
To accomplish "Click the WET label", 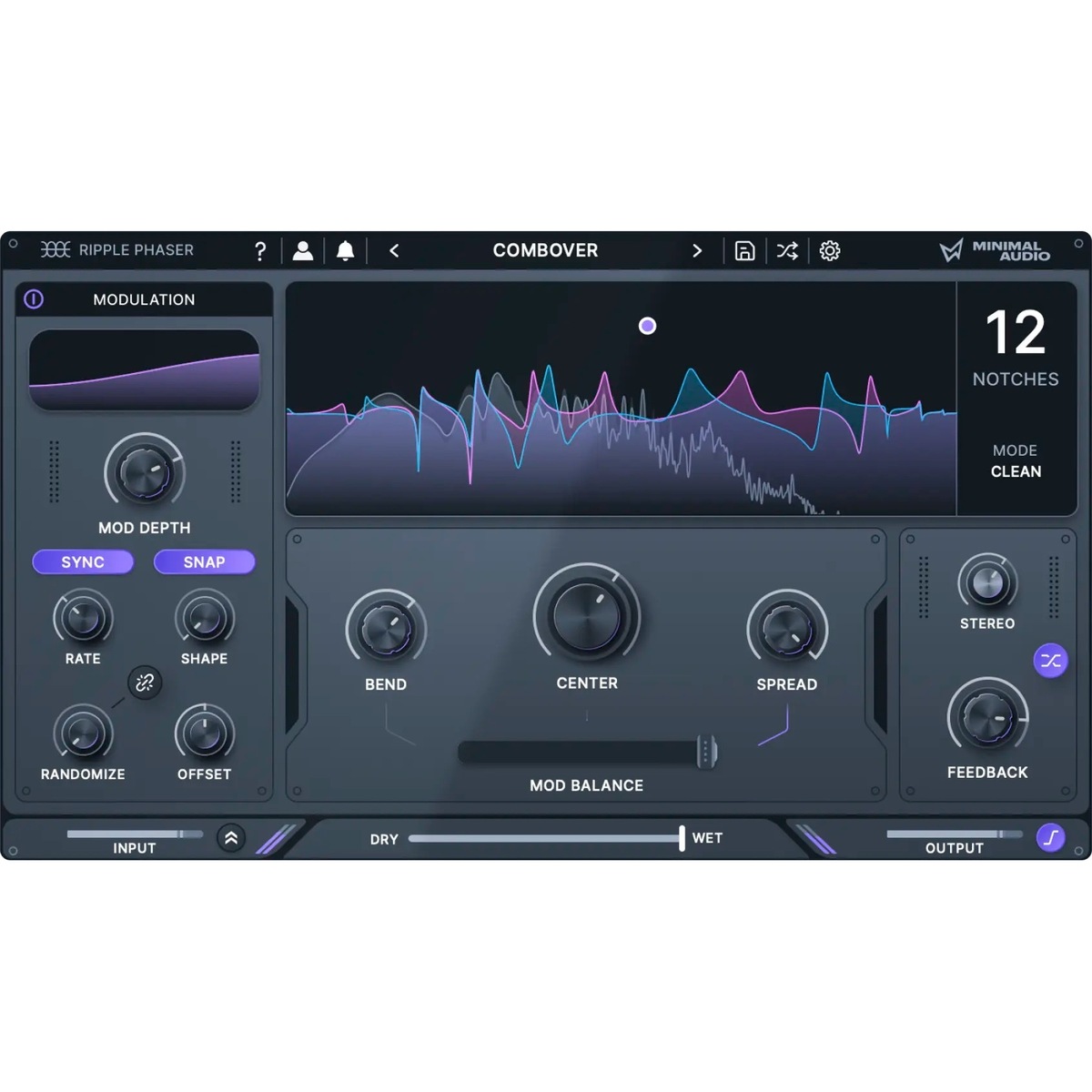I will tap(707, 838).
